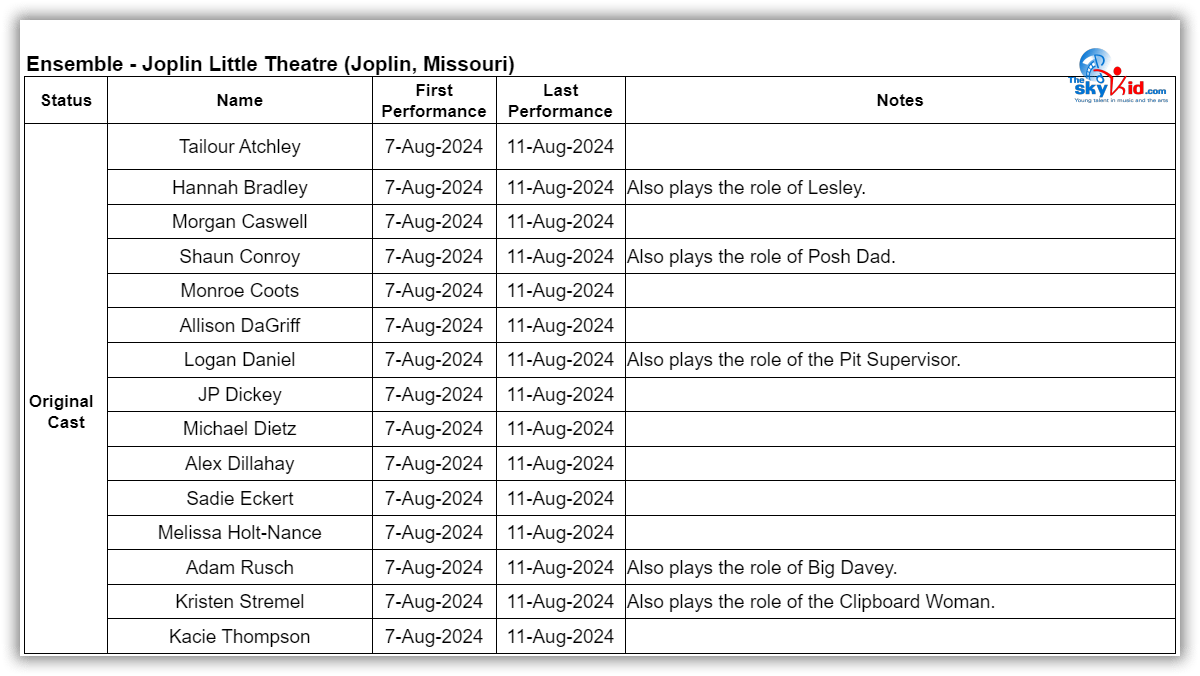Image resolution: width=1200 pixels, height=676 pixels.
Task: Click the Pit Supervisor role note
Action: [x=793, y=360]
